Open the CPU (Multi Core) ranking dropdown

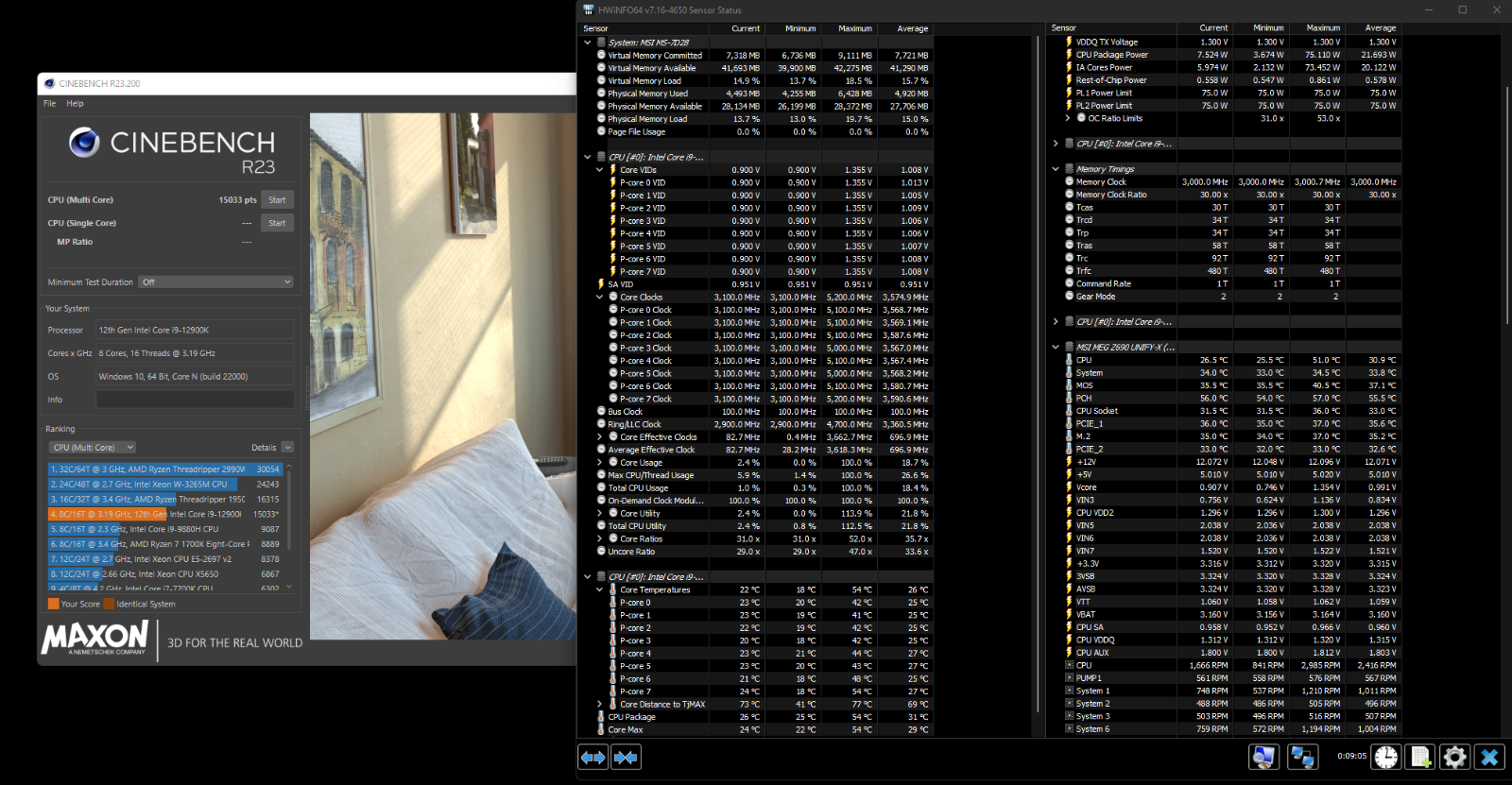point(93,448)
